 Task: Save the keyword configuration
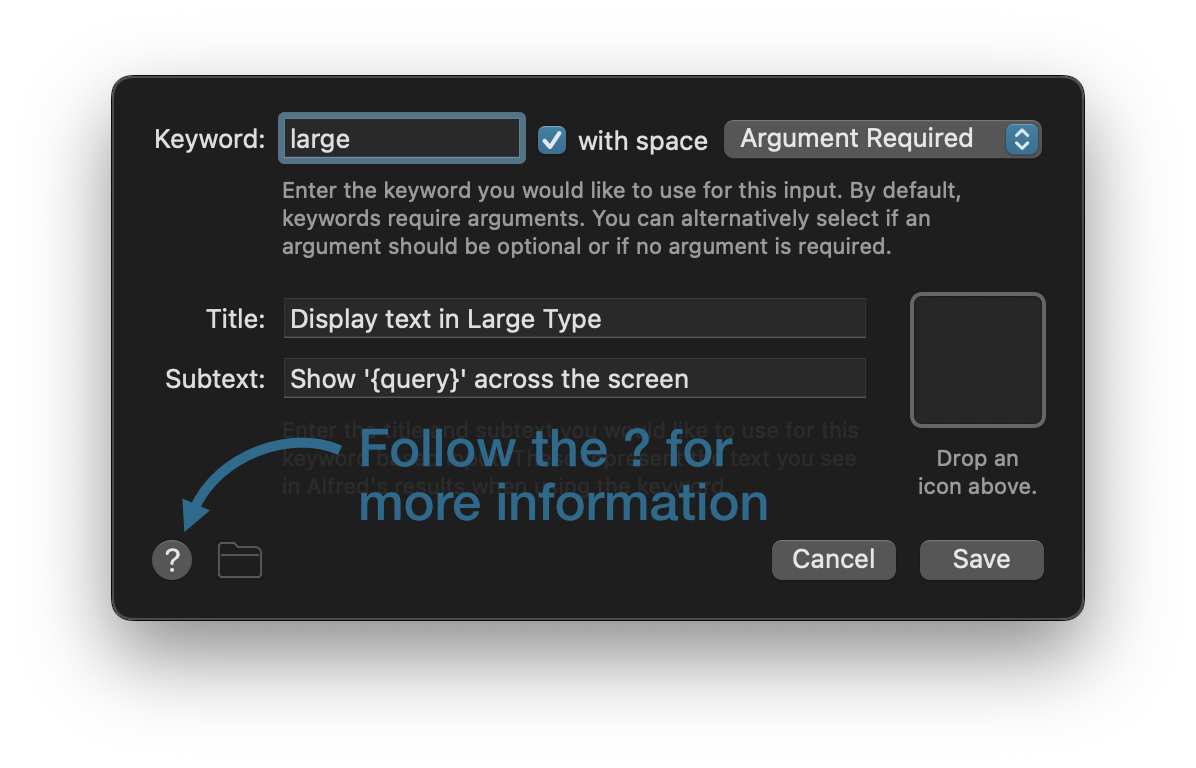(981, 559)
